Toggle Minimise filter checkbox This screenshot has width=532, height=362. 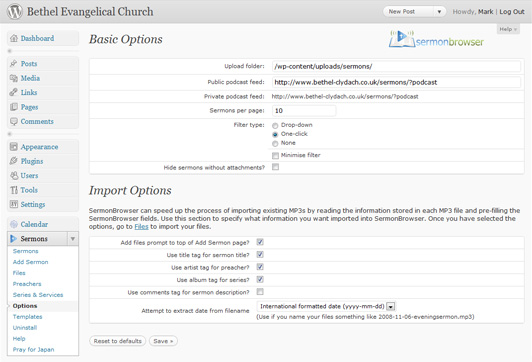(x=275, y=155)
